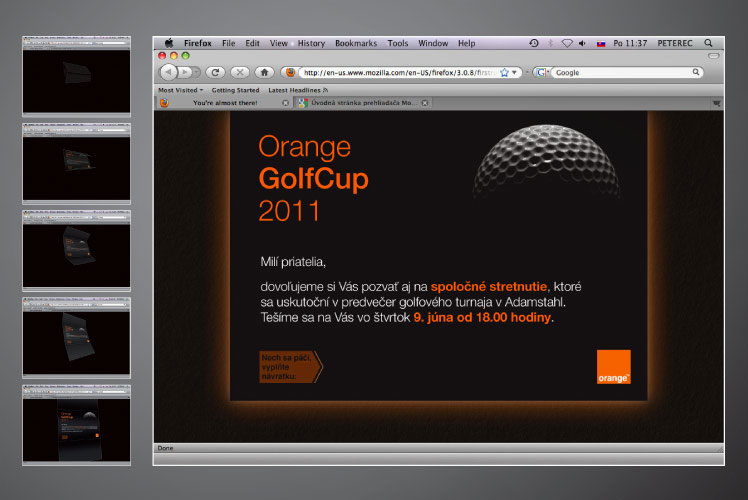
Task: Go forward with the Forward arrow button
Action: (185, 72)
